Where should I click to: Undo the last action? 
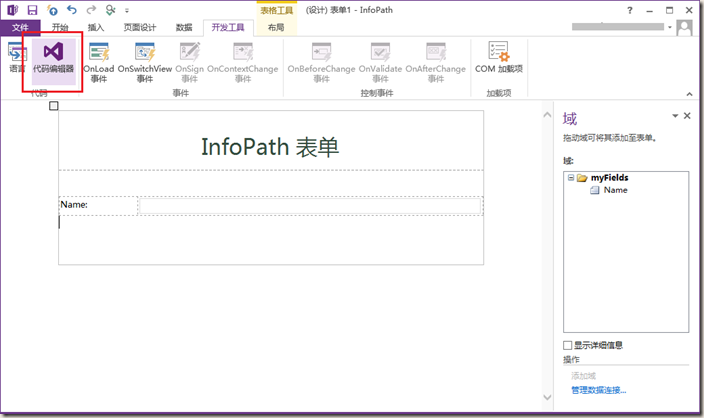coord(72,10)
